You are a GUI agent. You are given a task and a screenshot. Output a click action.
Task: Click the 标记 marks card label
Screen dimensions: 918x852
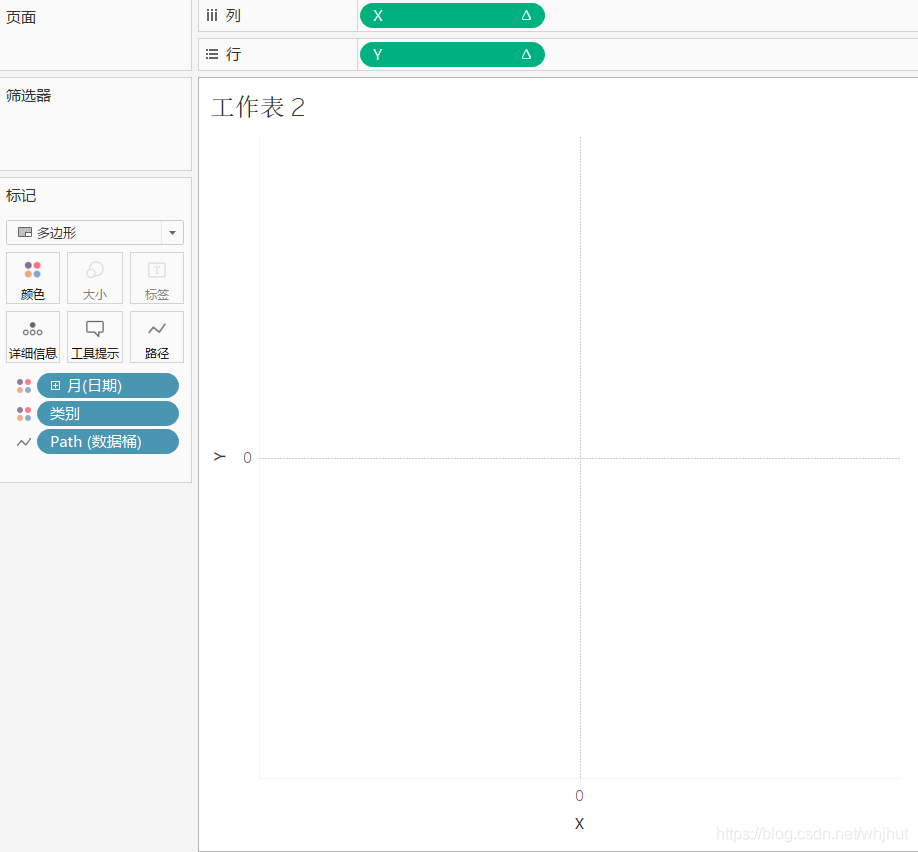click(21, 196)
